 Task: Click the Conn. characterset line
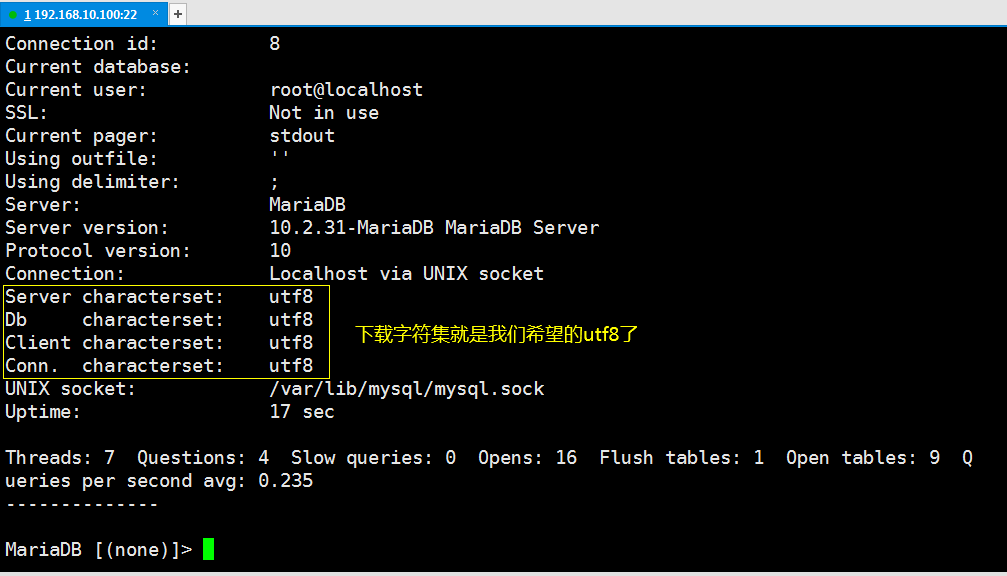(x=159, y=366)
